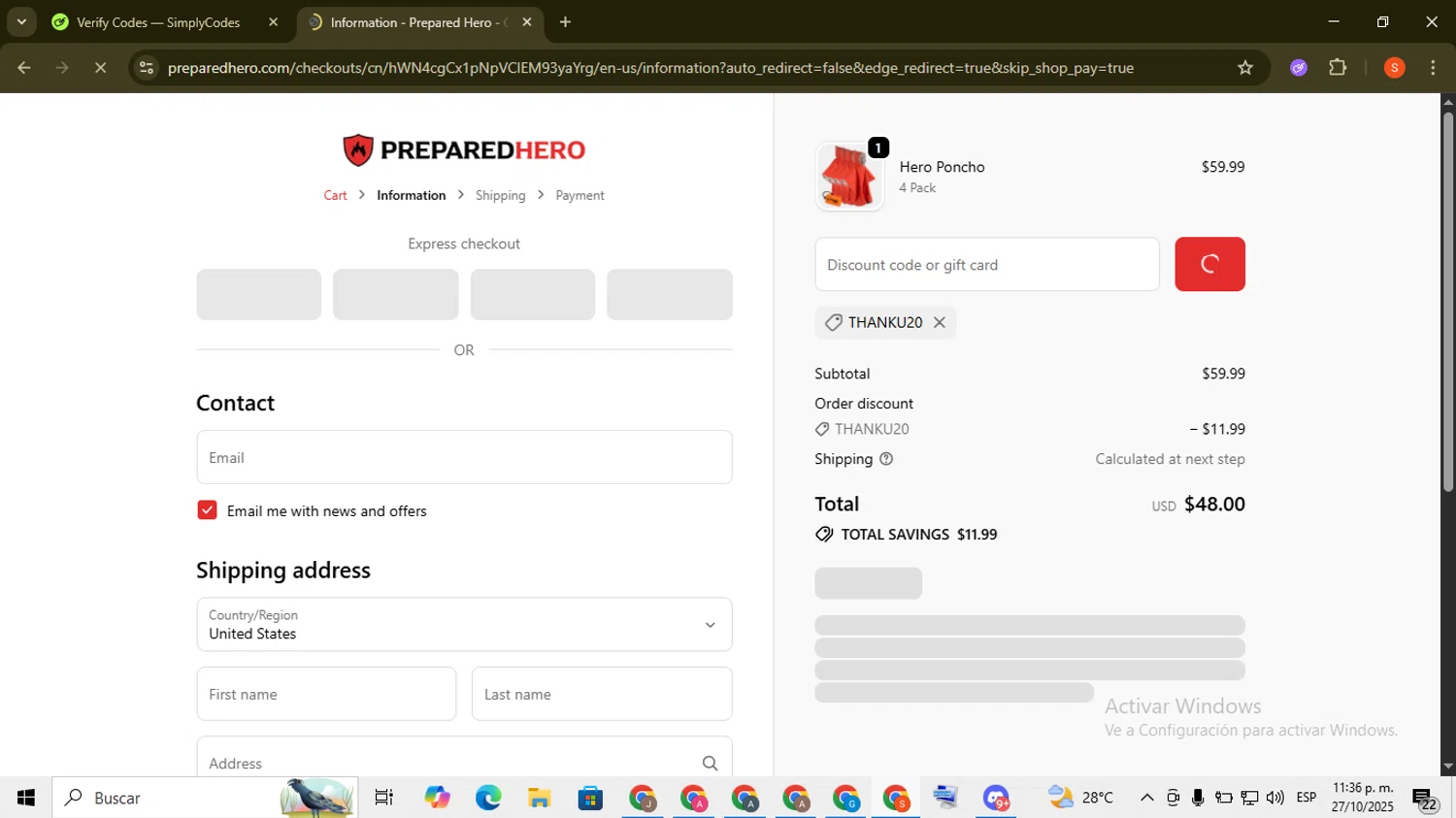Open the Chrome three-dot menu
The height and width of the screenshot is (818, 1456).
(1433, 68)
